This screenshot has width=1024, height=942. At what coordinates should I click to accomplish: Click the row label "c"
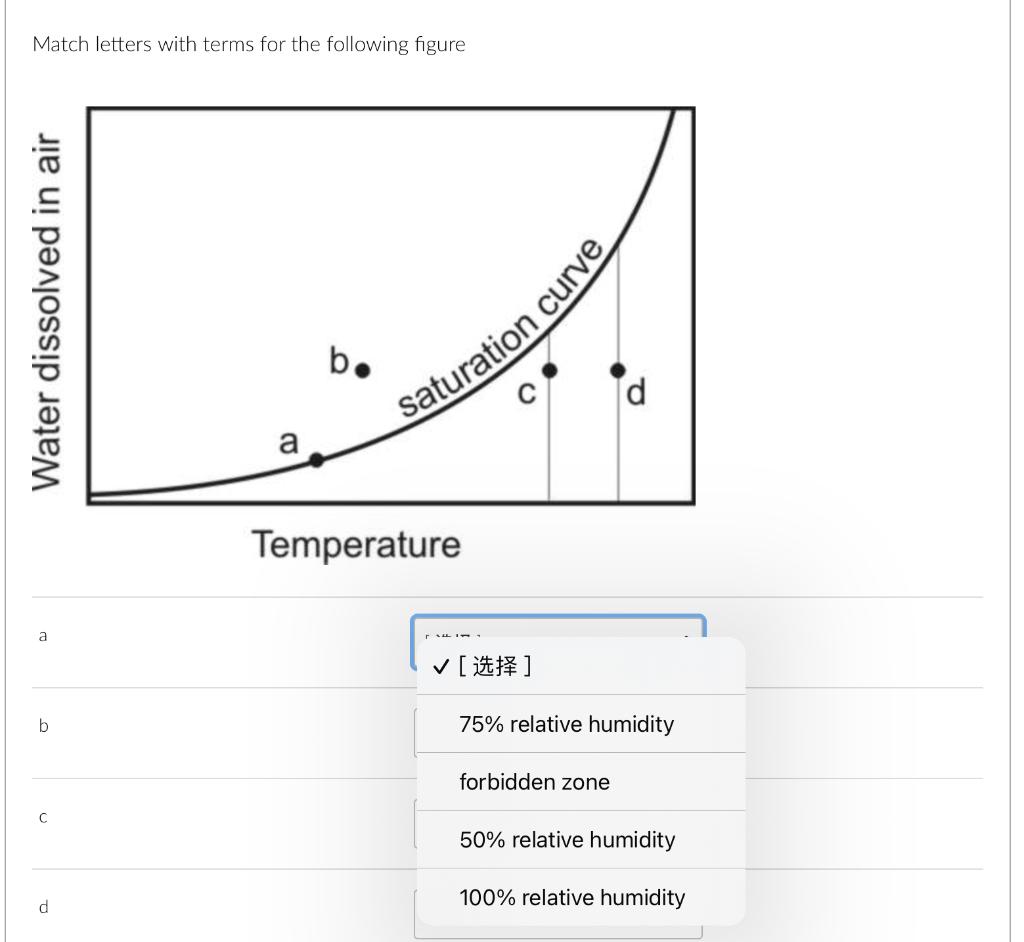42,817
